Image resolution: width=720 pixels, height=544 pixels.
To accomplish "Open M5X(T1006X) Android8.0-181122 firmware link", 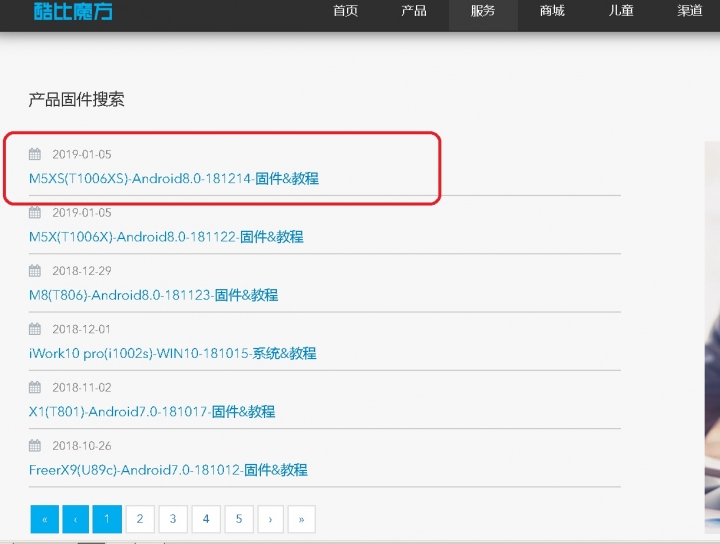I will coord(166,236).
